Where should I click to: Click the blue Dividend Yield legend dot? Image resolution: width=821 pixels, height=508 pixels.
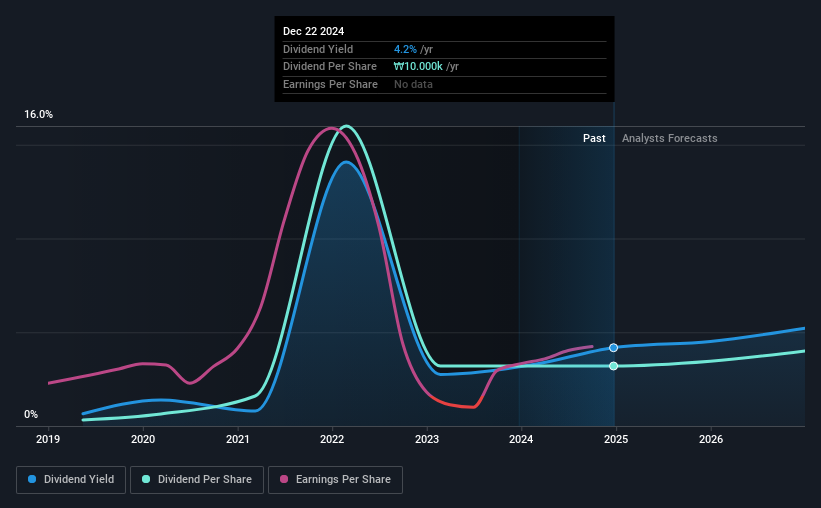click(x=32, y=479)
